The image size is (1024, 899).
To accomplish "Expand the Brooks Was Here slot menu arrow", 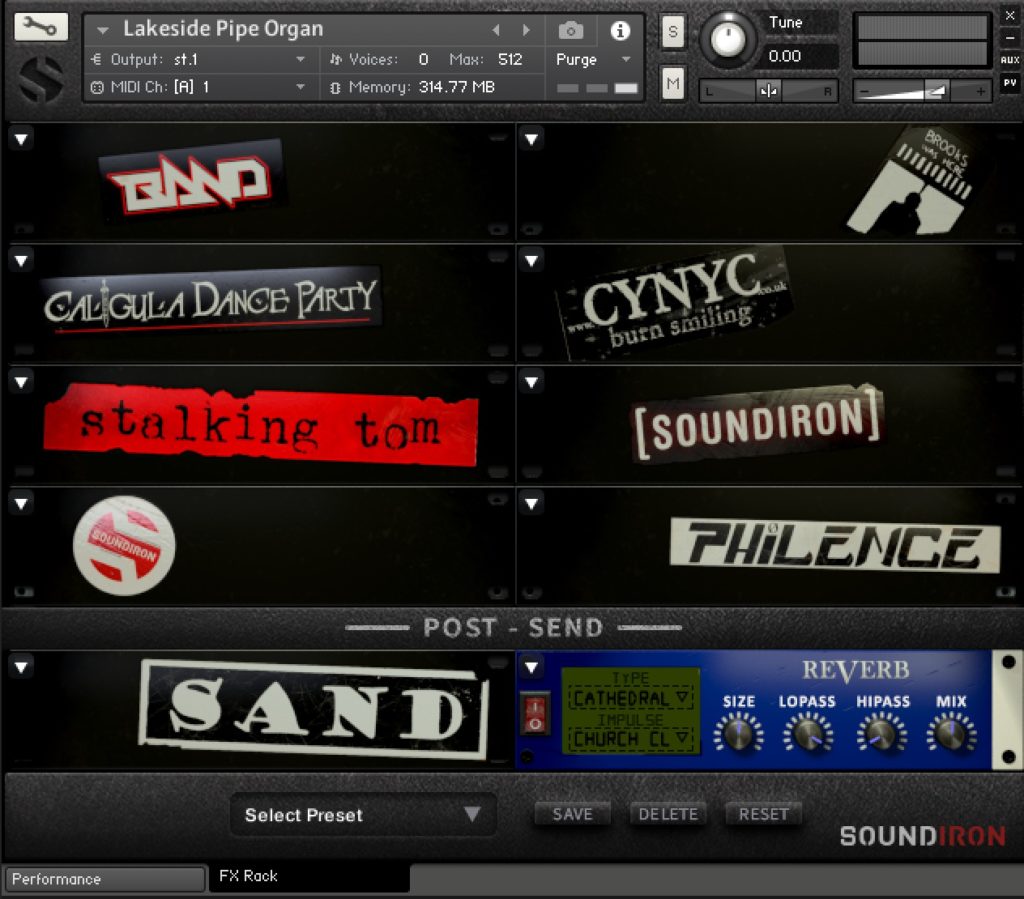I will click(x=532, y=139).
